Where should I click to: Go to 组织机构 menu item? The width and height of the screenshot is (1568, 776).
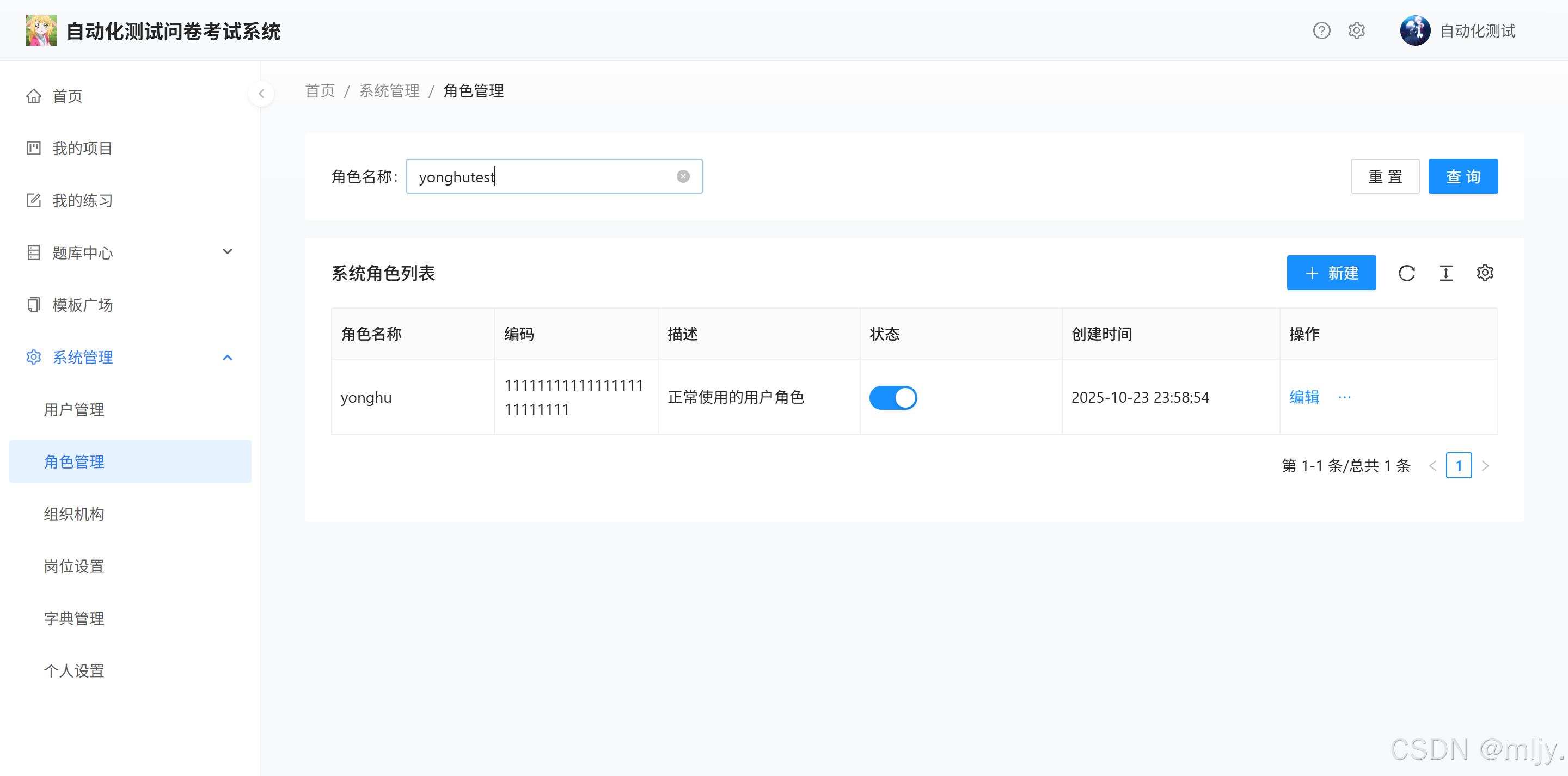tap(74, 514)
